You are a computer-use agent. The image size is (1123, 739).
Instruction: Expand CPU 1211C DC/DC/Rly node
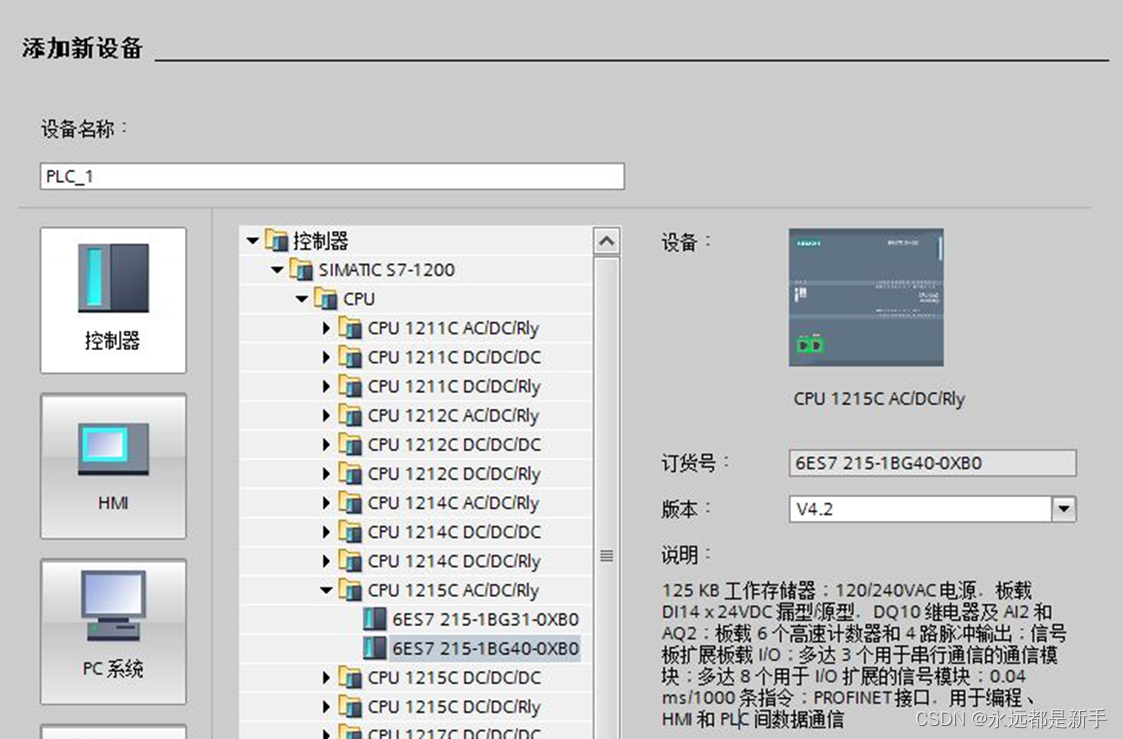327,387
